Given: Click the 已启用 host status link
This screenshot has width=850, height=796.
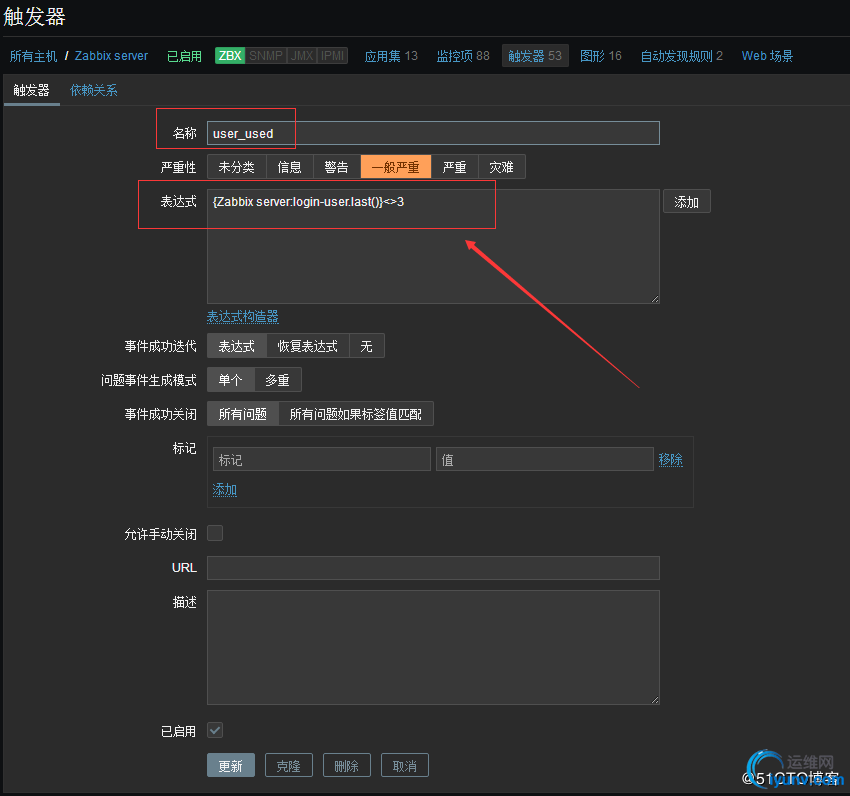Looking at the screenshot, I should (184, 56).
